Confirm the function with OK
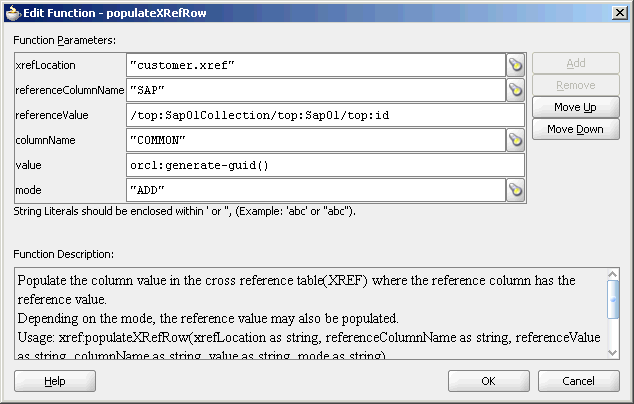Viewport: 634px width, 404px height. 488,381
